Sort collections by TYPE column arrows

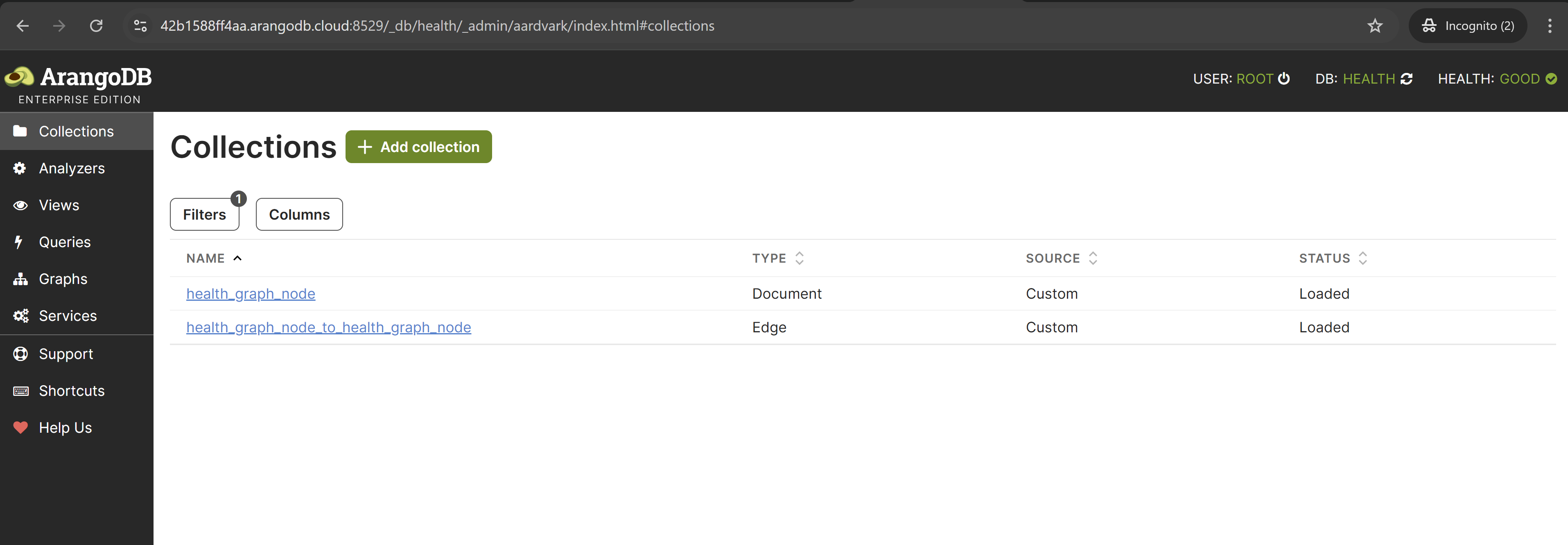click(799, 258)
